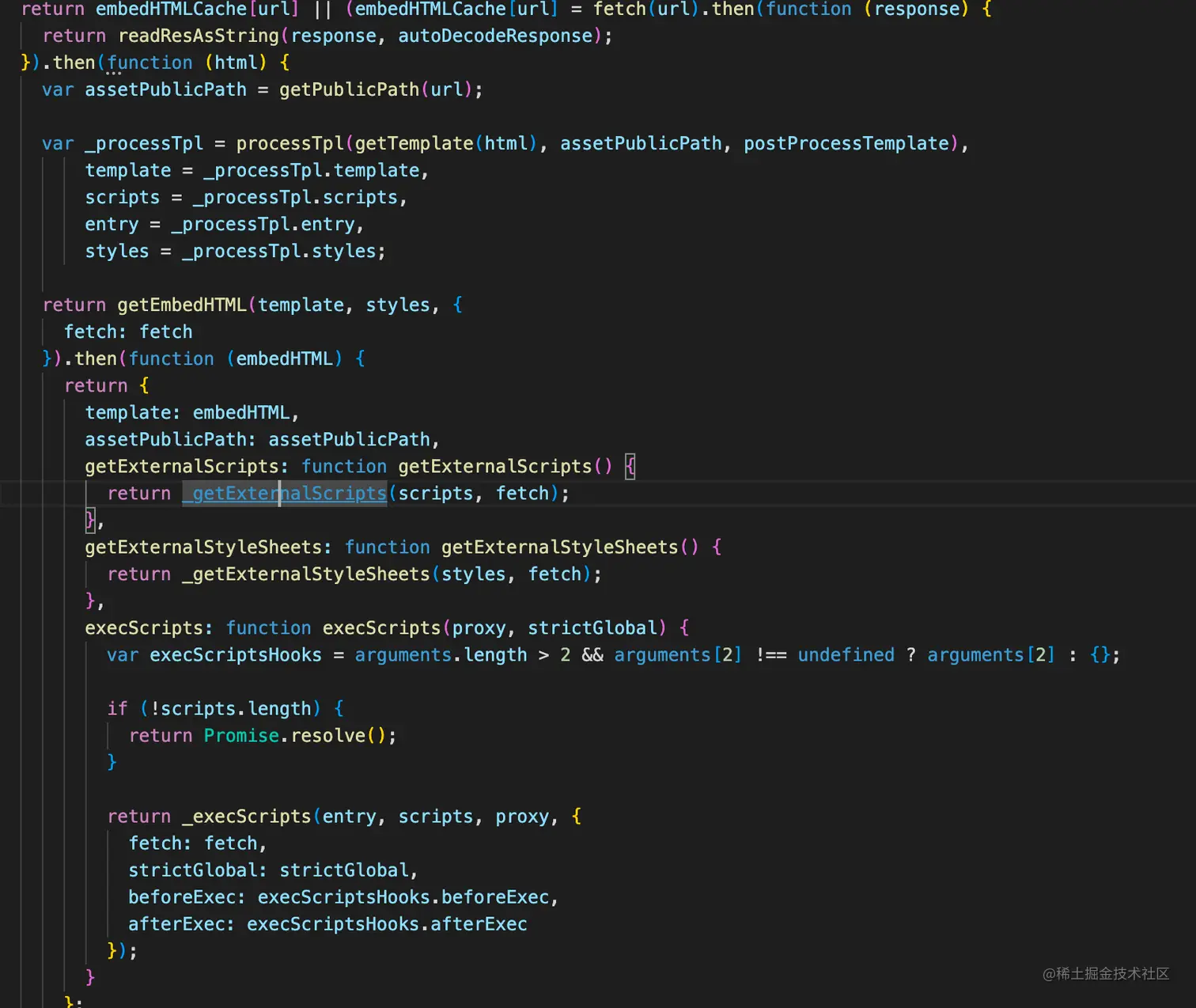This screenshot has width=1196, height=1008.
Task: Click html parameter in 'function (html)'
Action: tap(236, 63)
